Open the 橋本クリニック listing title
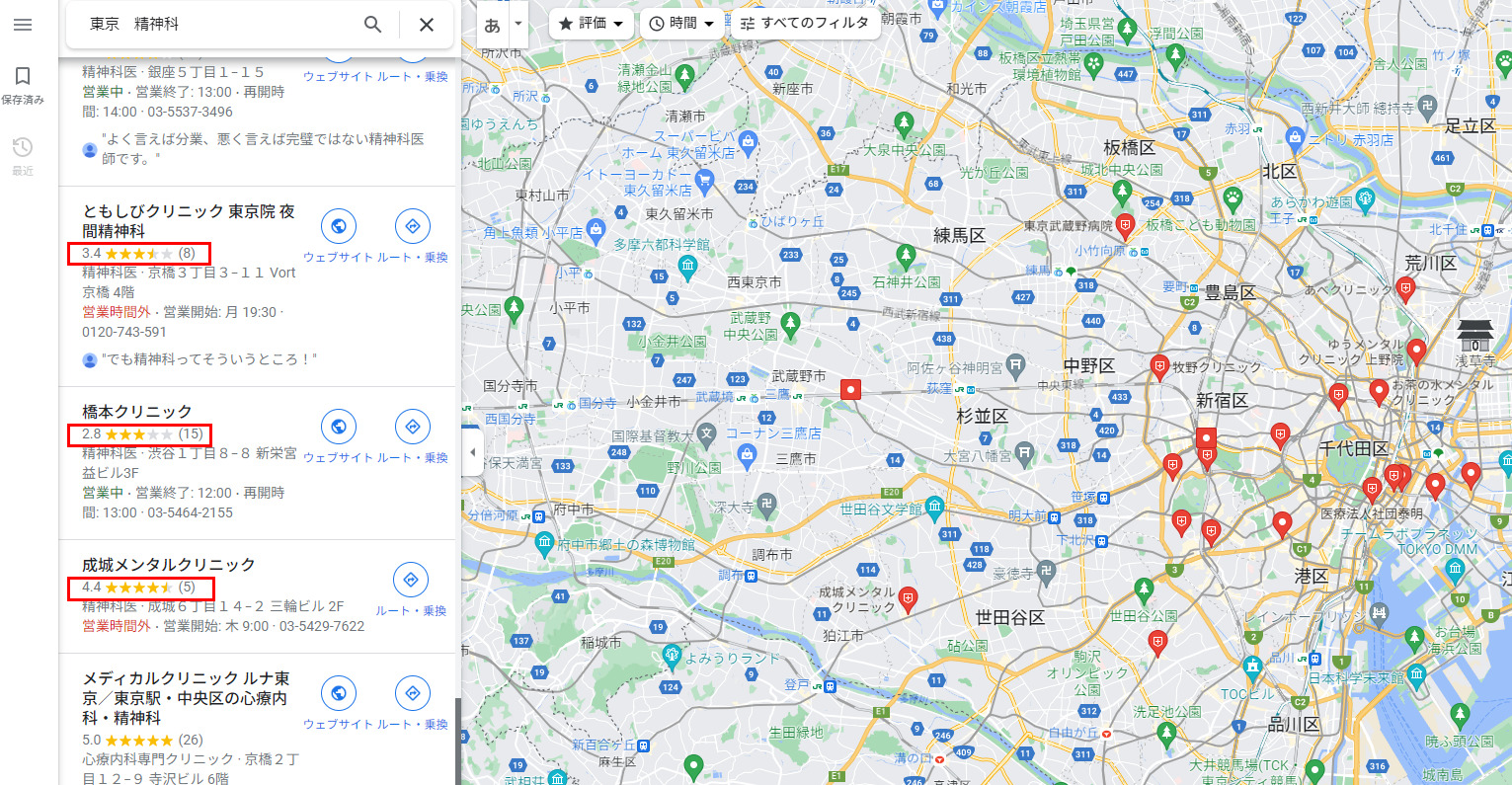 pos(137,411)
